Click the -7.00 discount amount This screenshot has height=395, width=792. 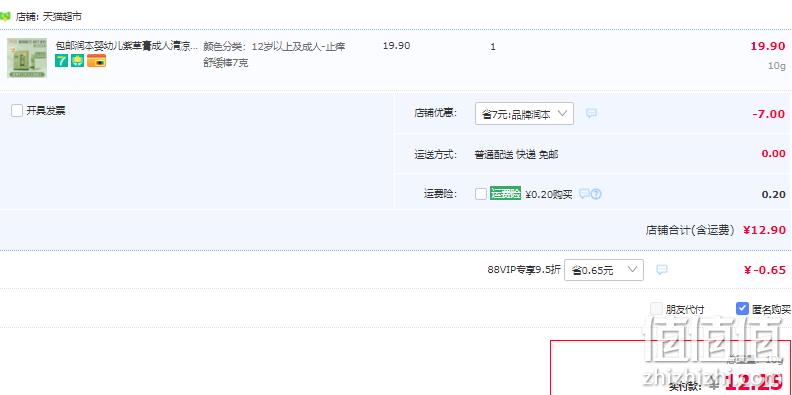pyautogui.click(x=768, y=114)
